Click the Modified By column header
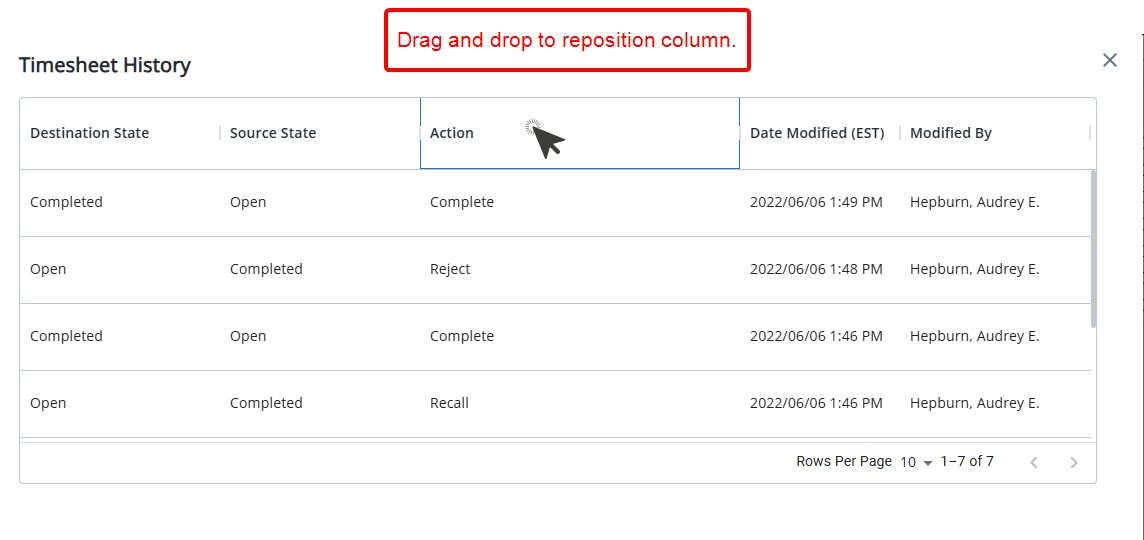 pyautogui.click(x=995, y=133)
